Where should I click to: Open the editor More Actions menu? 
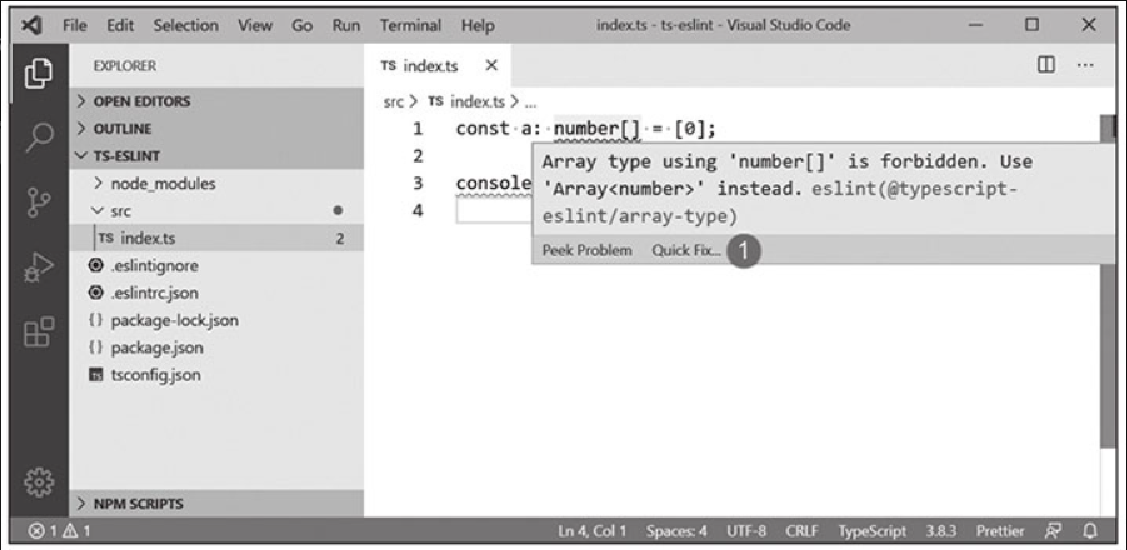(x=1085, y=65)
